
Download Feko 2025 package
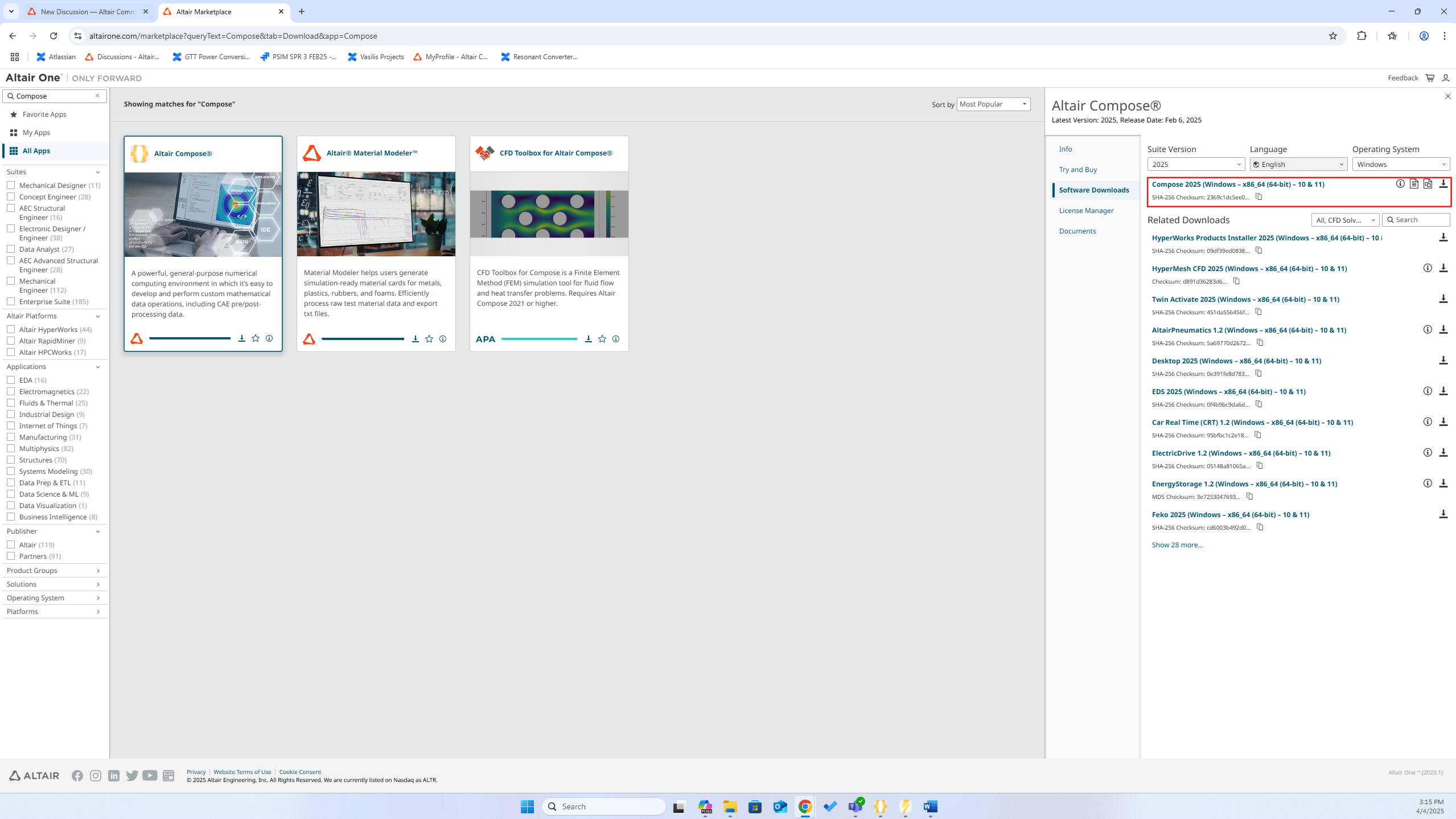tap(1443, 514)
